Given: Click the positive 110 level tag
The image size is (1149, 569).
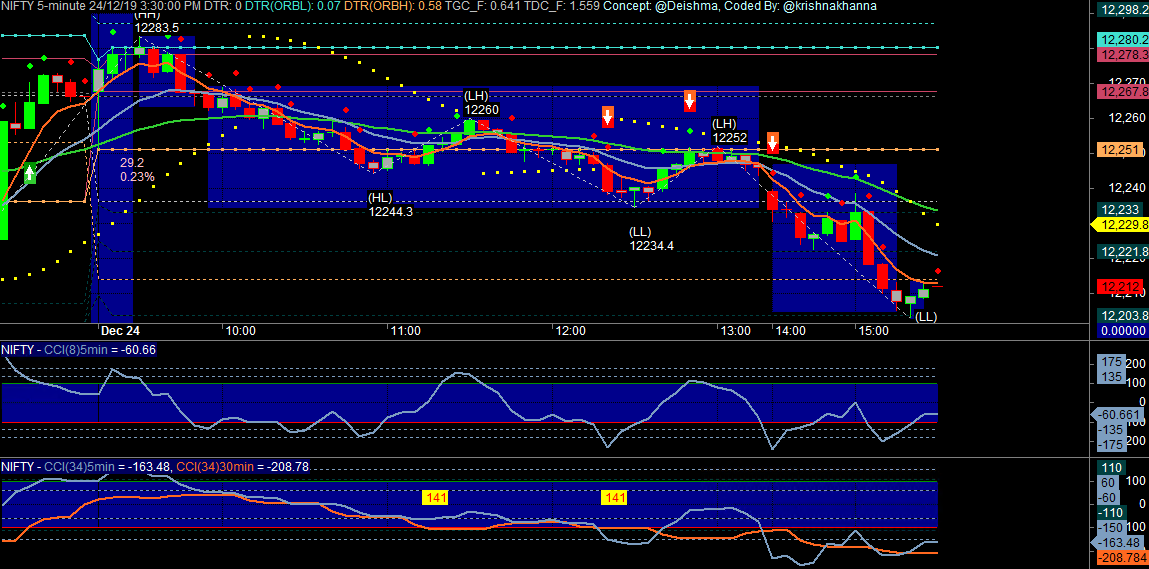Looking at the screenshot, I should point(1112,468).
